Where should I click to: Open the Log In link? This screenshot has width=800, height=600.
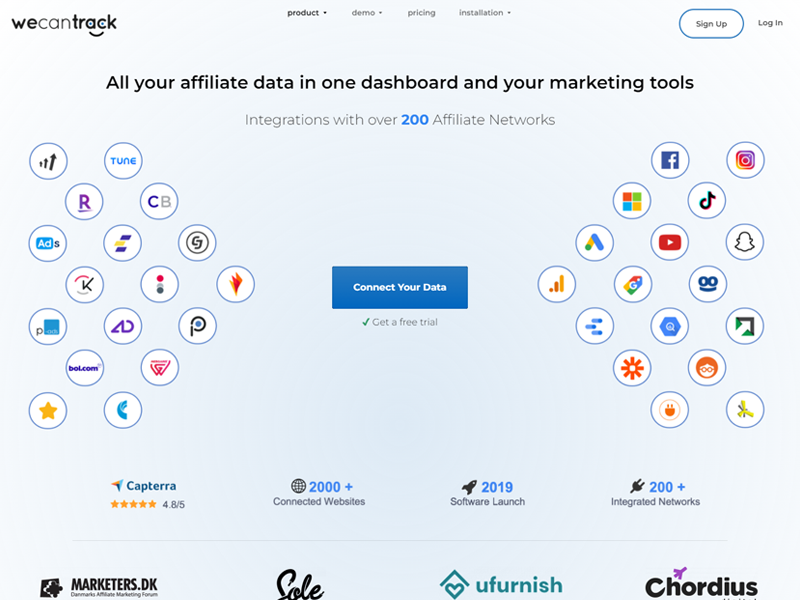[x=770, y=23]
